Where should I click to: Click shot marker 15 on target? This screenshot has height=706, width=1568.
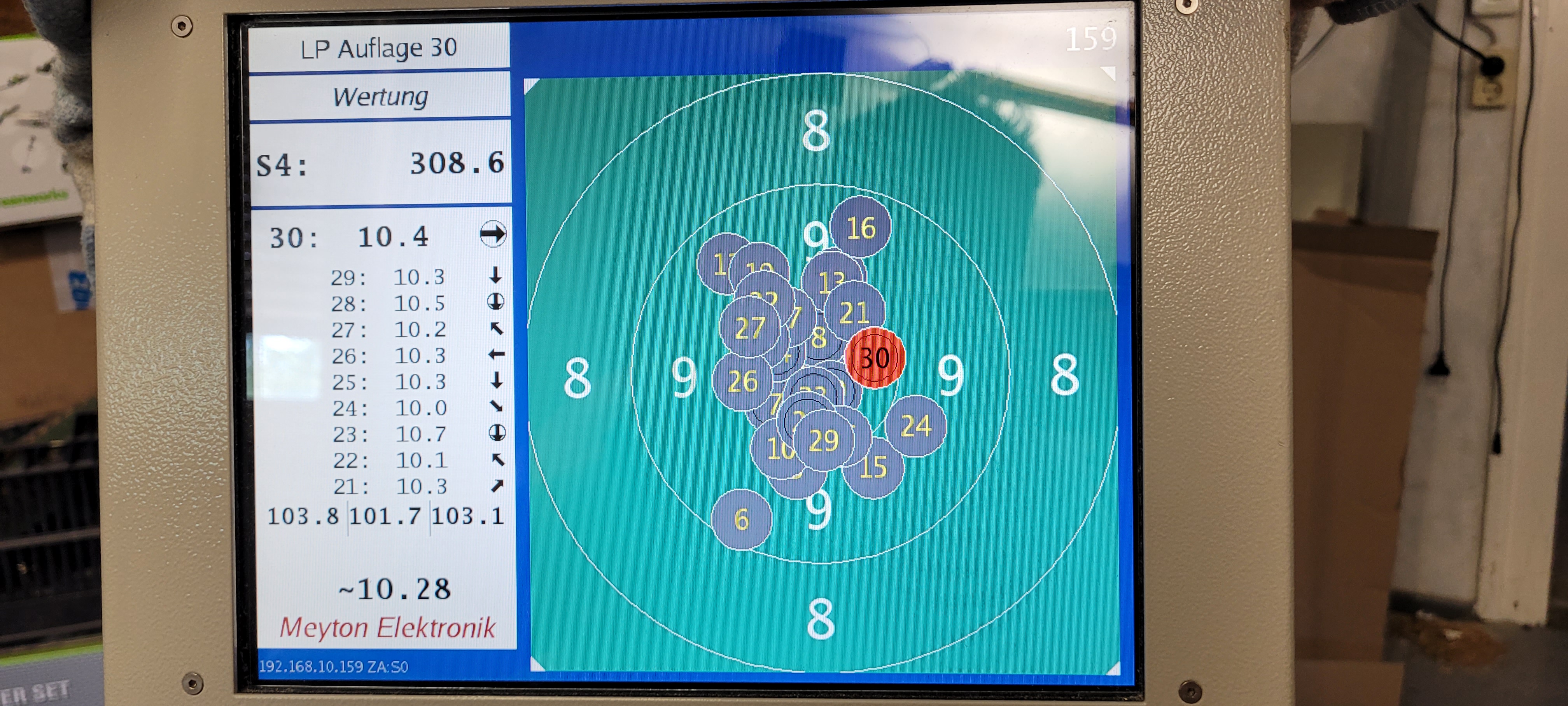tap(873, 467)
